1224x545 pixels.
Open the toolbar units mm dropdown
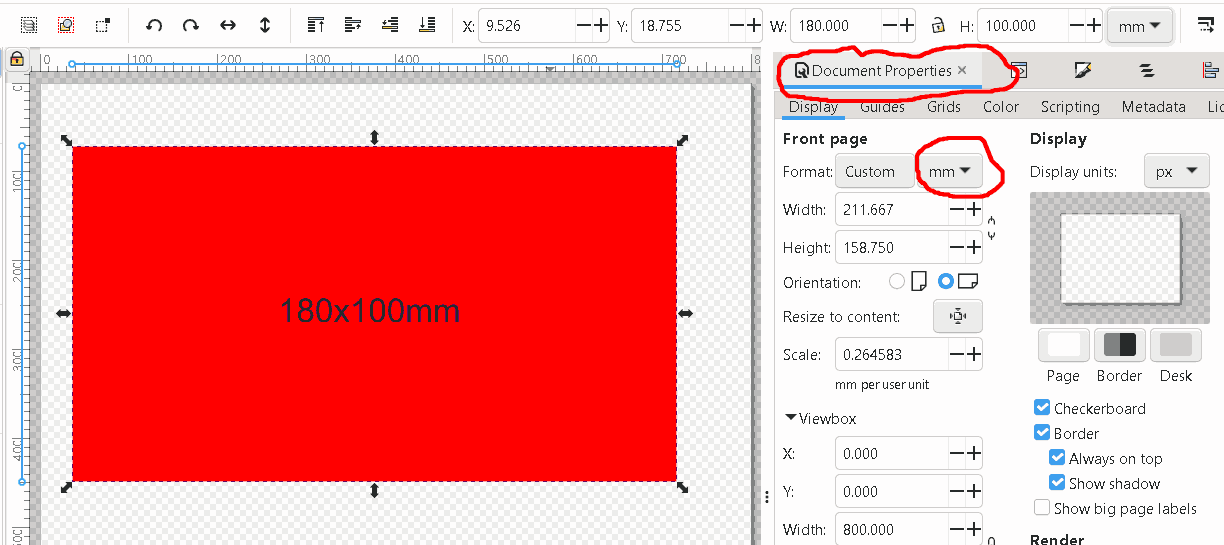tap(1140, 26)
